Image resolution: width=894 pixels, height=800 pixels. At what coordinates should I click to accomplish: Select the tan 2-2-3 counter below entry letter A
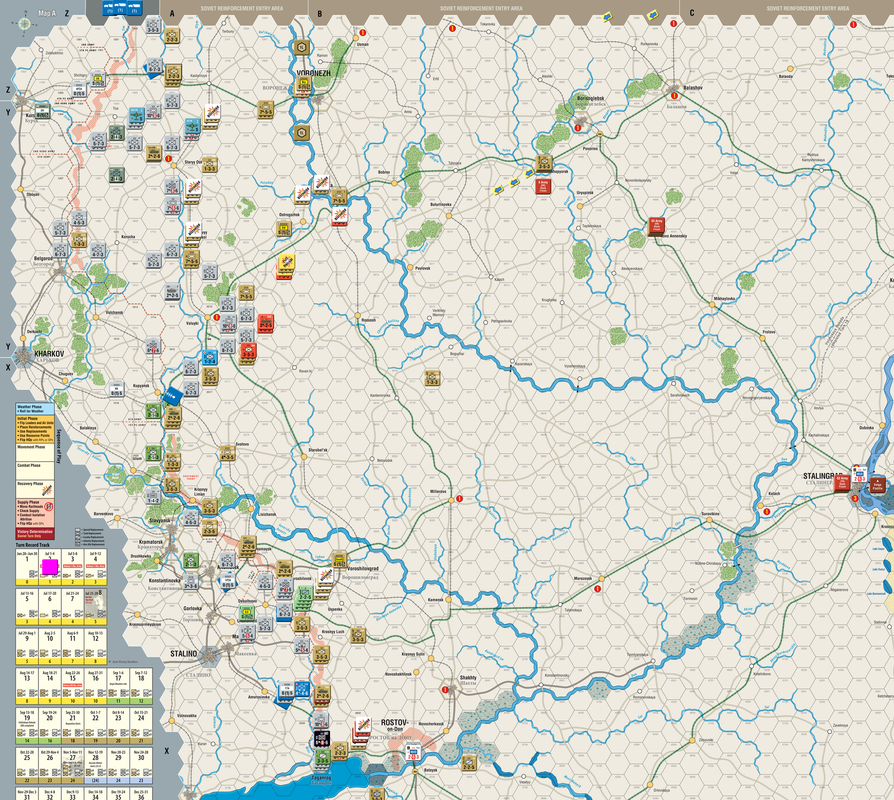pos(172,36)
